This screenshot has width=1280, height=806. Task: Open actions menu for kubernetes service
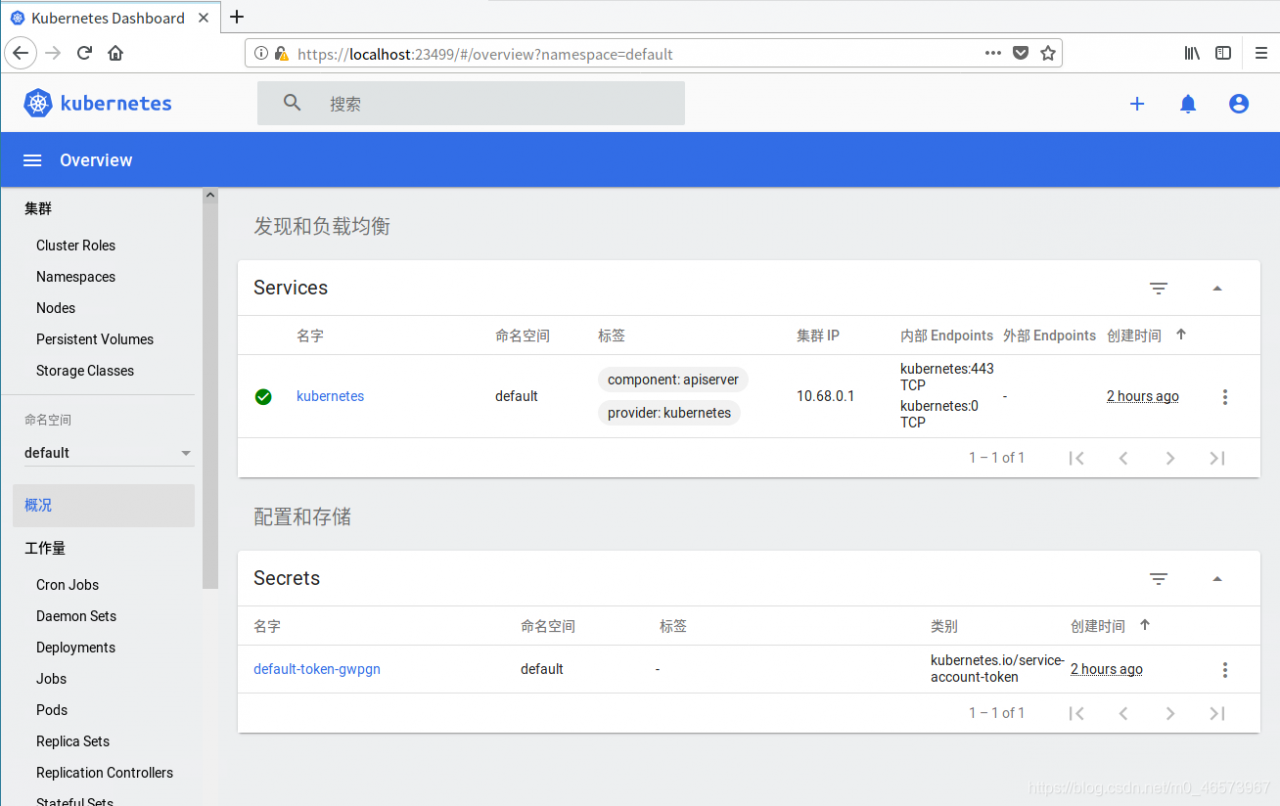1225,397
